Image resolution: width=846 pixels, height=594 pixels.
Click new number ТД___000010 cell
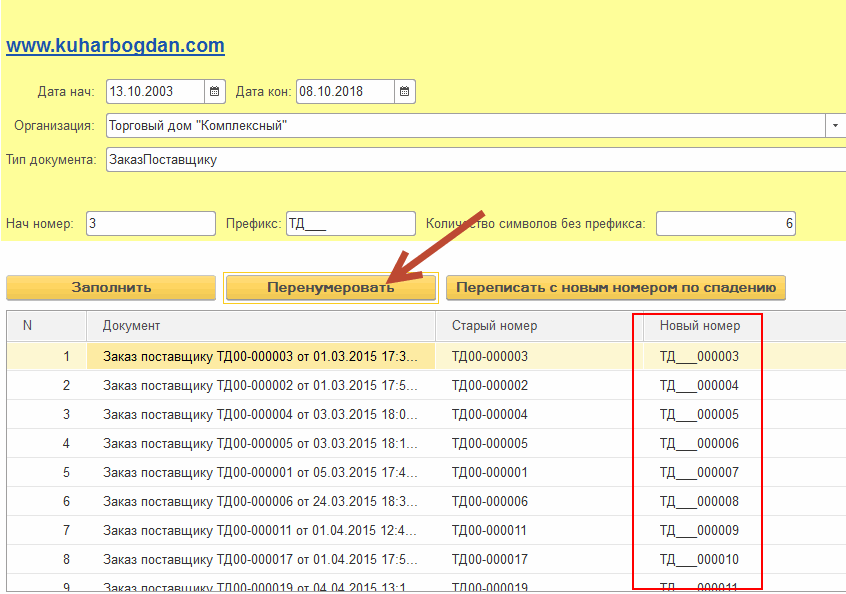tap(699, 560)
